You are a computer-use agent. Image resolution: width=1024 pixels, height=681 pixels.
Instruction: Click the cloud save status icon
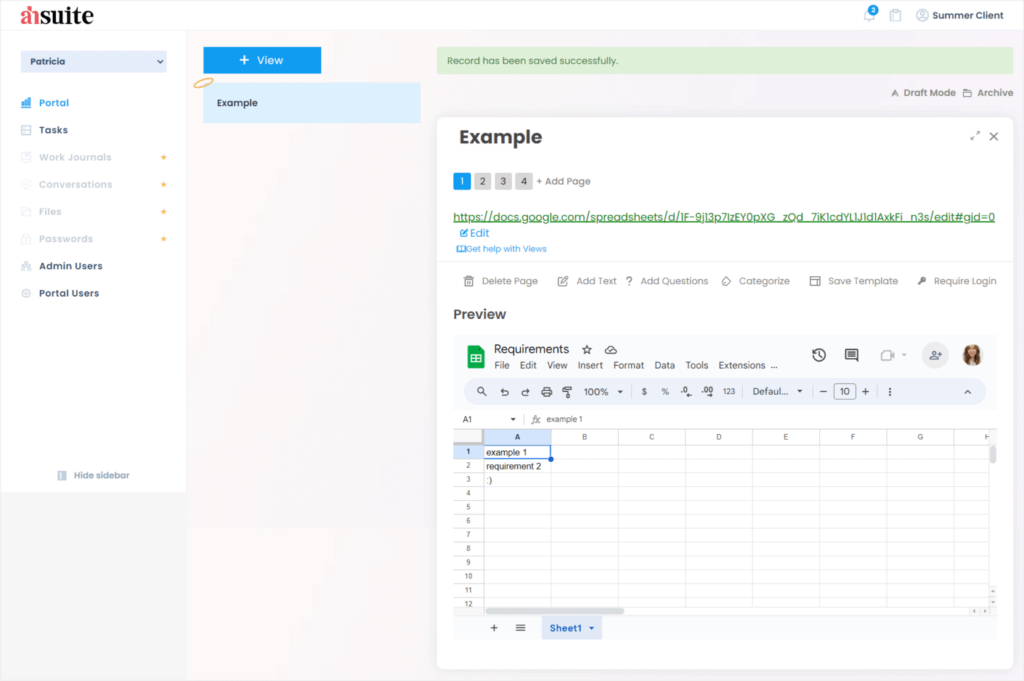tap(611, 350)
